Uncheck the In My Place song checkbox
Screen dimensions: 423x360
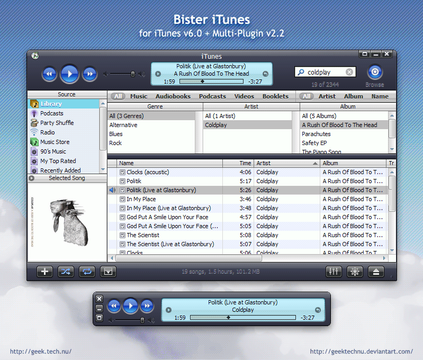click(122, 199)
